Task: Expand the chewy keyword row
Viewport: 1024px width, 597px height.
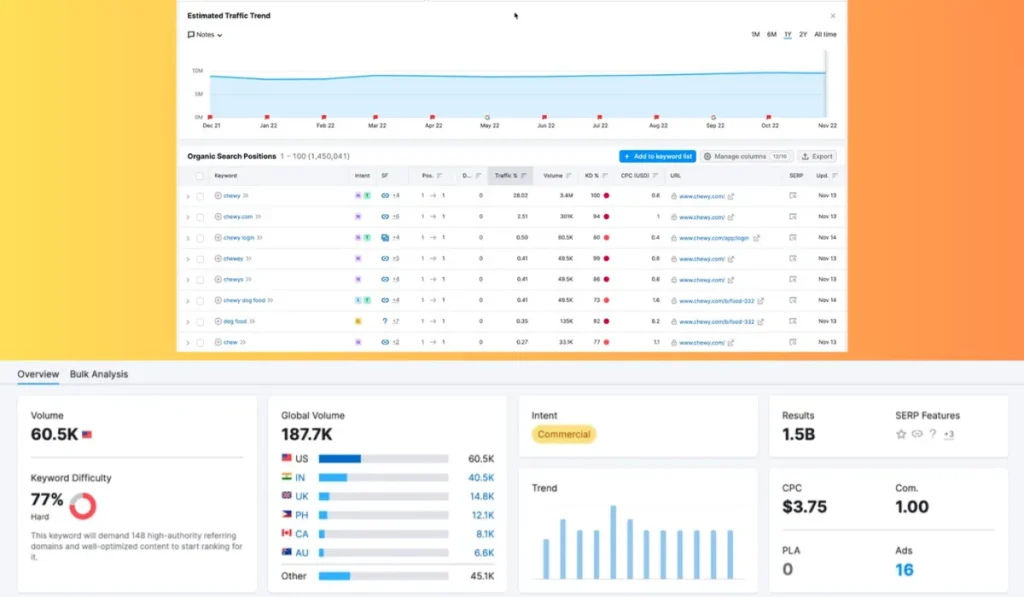Action: click(188, 196)
